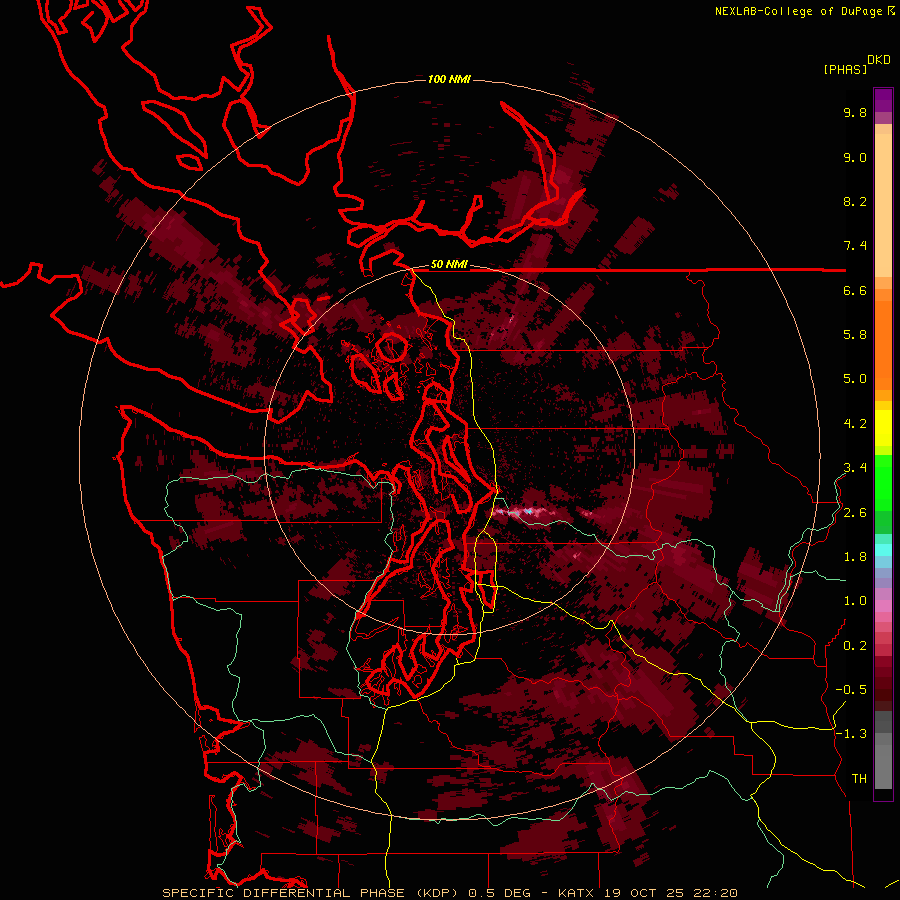Click the 0.2 value on the color scale
The width and height of the screenshot is (900, 900).
point(855,646)
